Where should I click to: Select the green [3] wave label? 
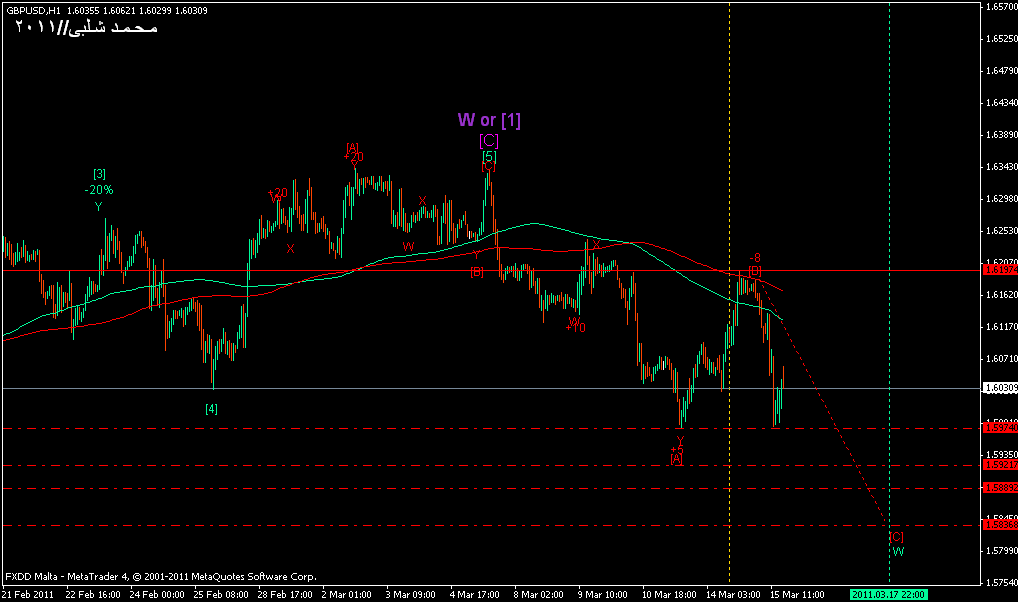99,174
